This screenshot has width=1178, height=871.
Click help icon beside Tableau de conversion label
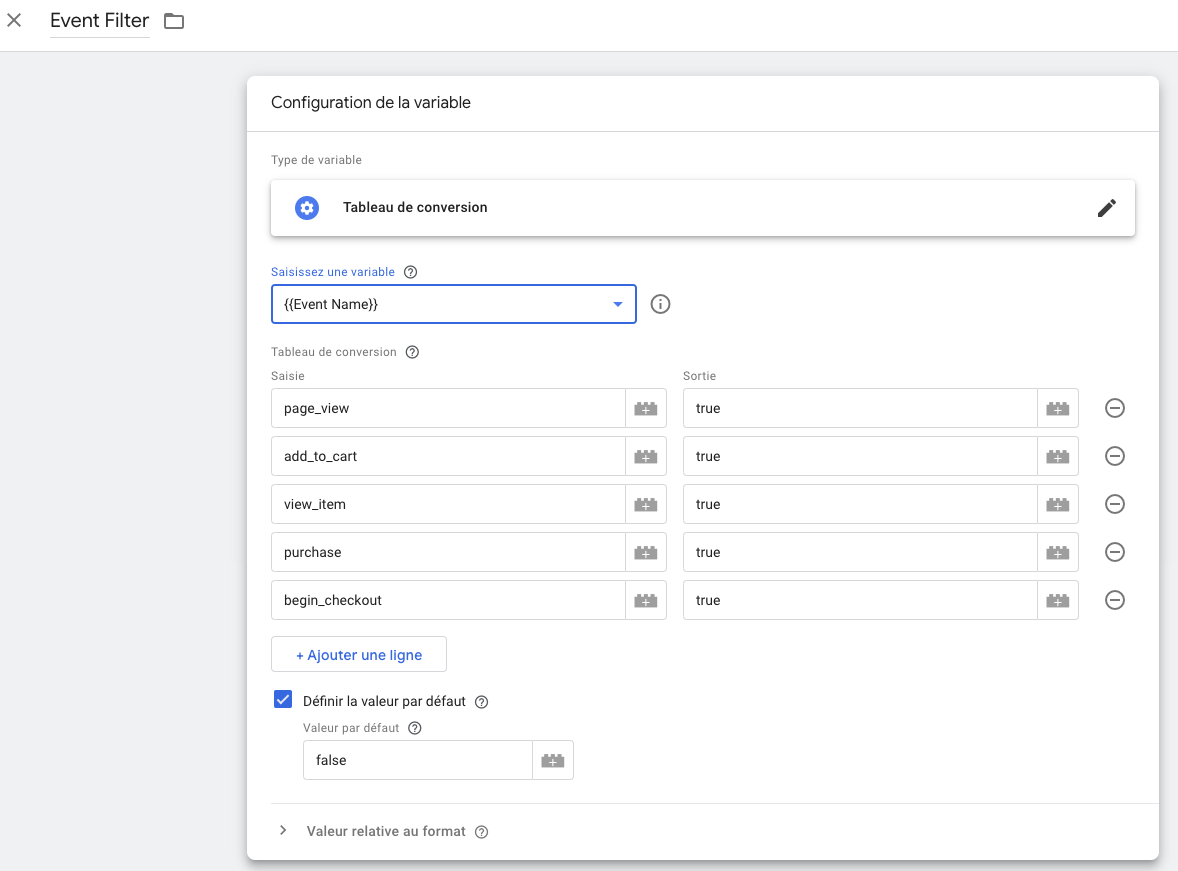412,352
